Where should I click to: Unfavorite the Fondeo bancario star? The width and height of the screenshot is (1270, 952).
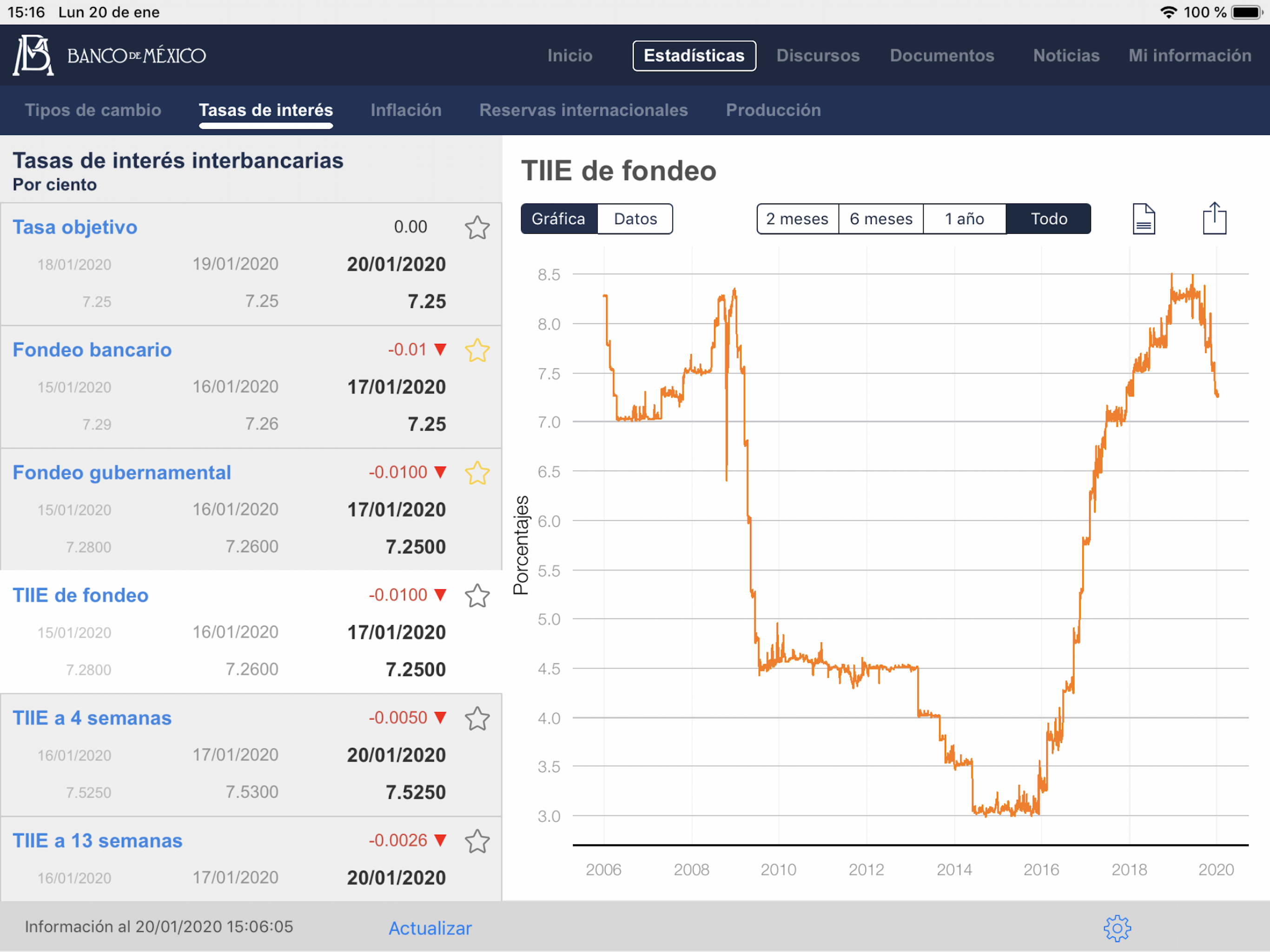pyautogui.click(x=477, y=350)
